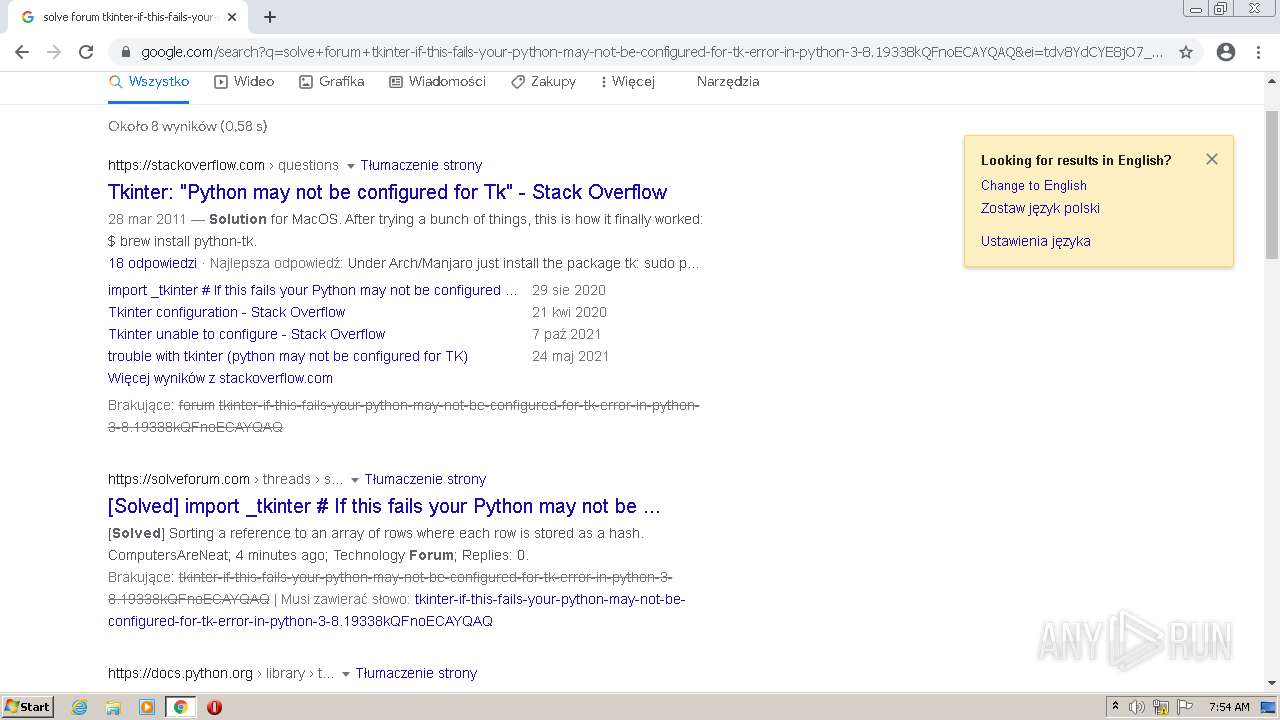Open the Chrome profile avatar menu
Screen dimensions: 1280x720
click(1226, 52)
